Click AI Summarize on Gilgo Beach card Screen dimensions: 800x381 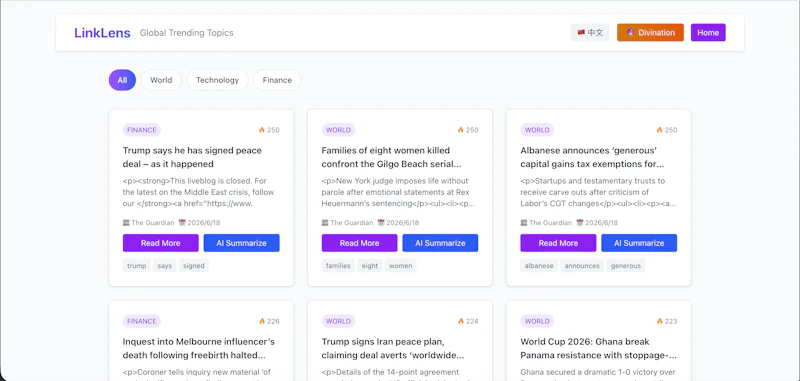pyautogui.click(x=440, y=243)
